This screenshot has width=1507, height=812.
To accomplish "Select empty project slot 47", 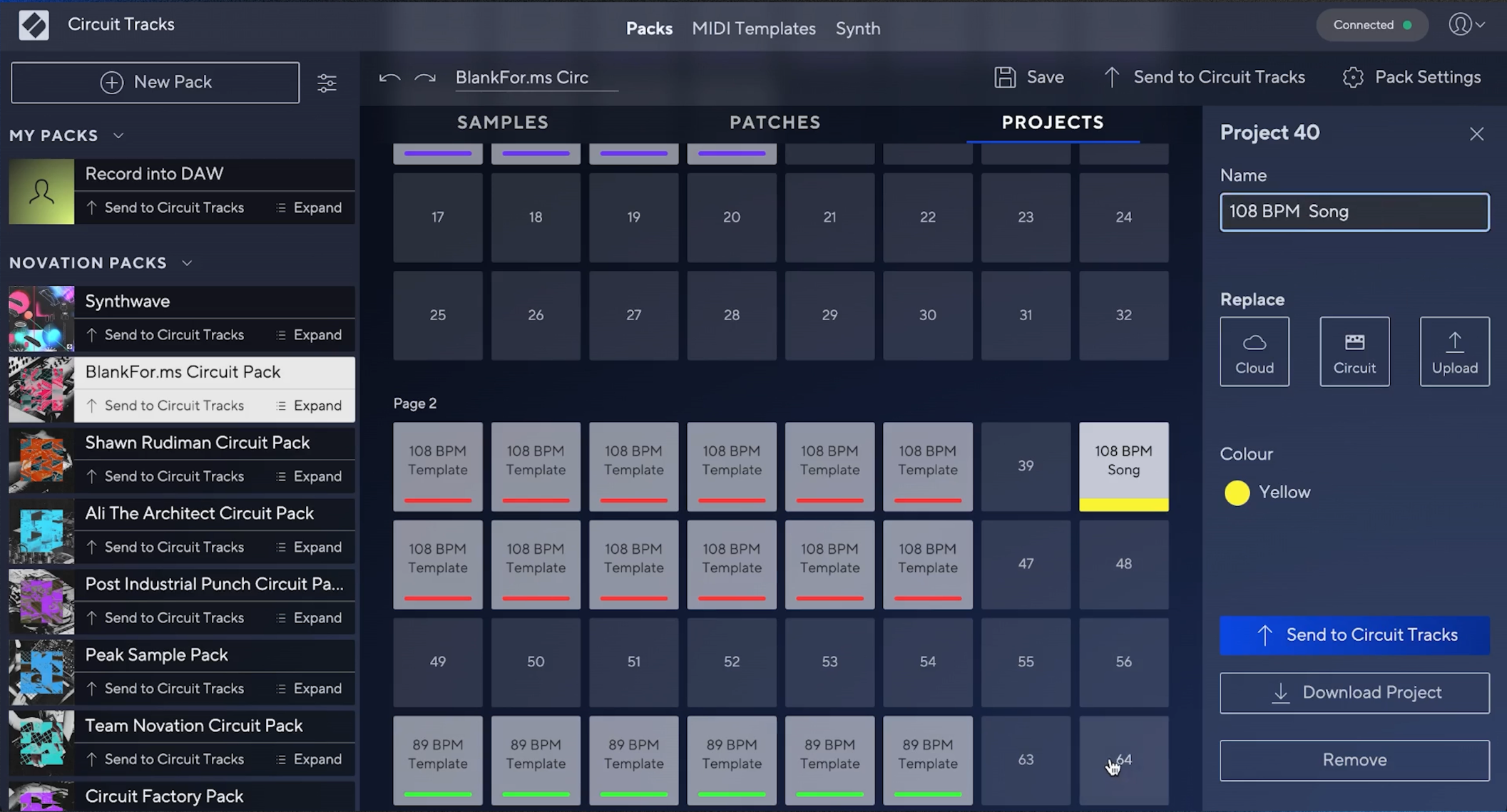I will click(1026, 565).
